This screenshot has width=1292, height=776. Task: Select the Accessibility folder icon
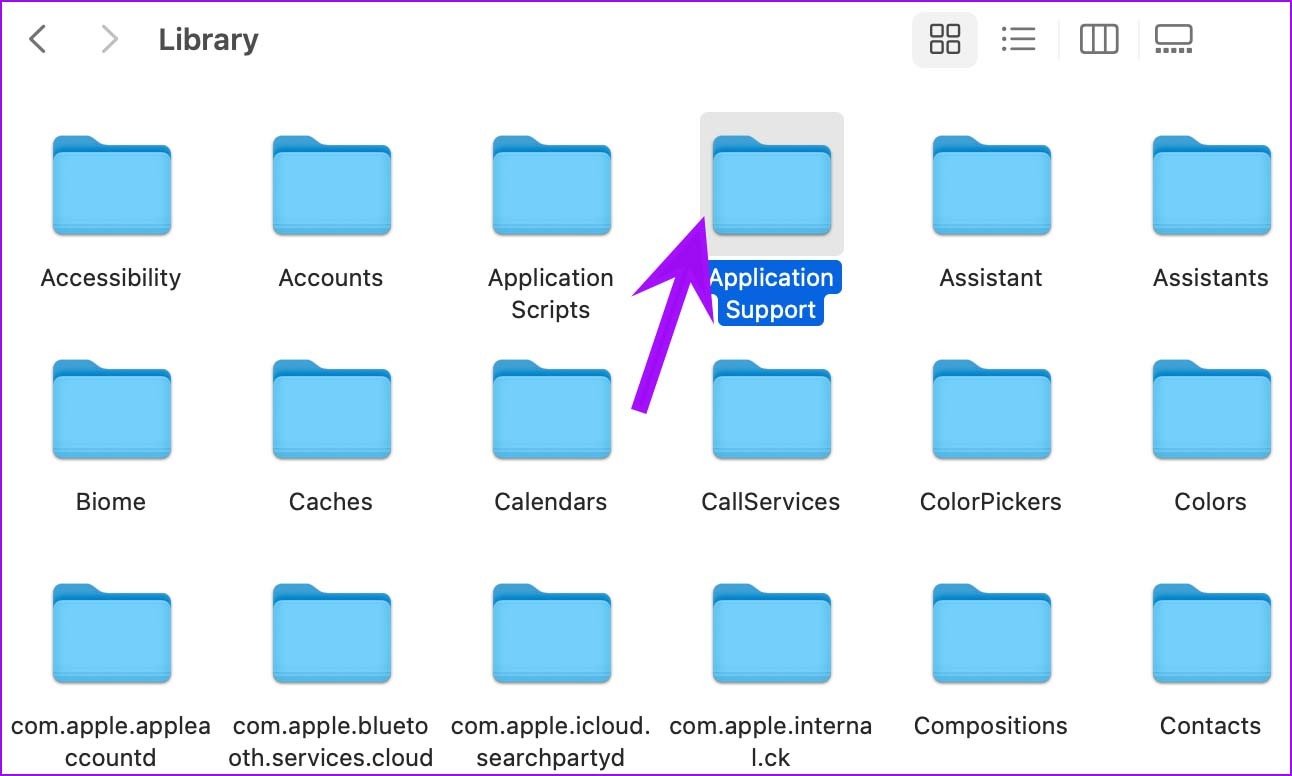(111, 185)
